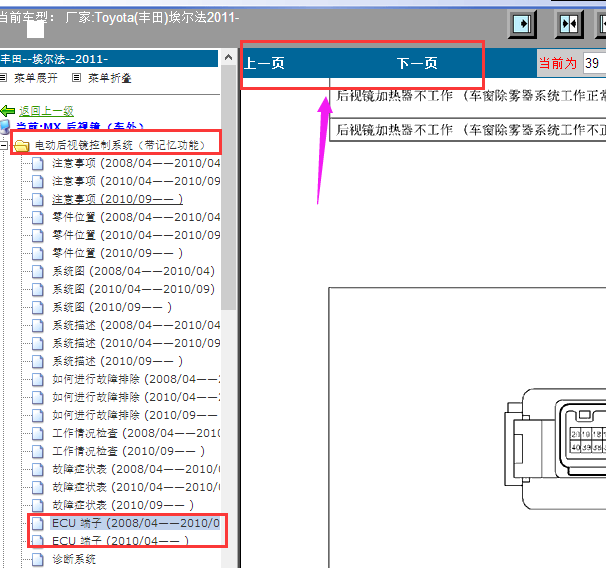
Task: Open 如何进行故障排除 (2008/04 item
Action: pos(136,379)
